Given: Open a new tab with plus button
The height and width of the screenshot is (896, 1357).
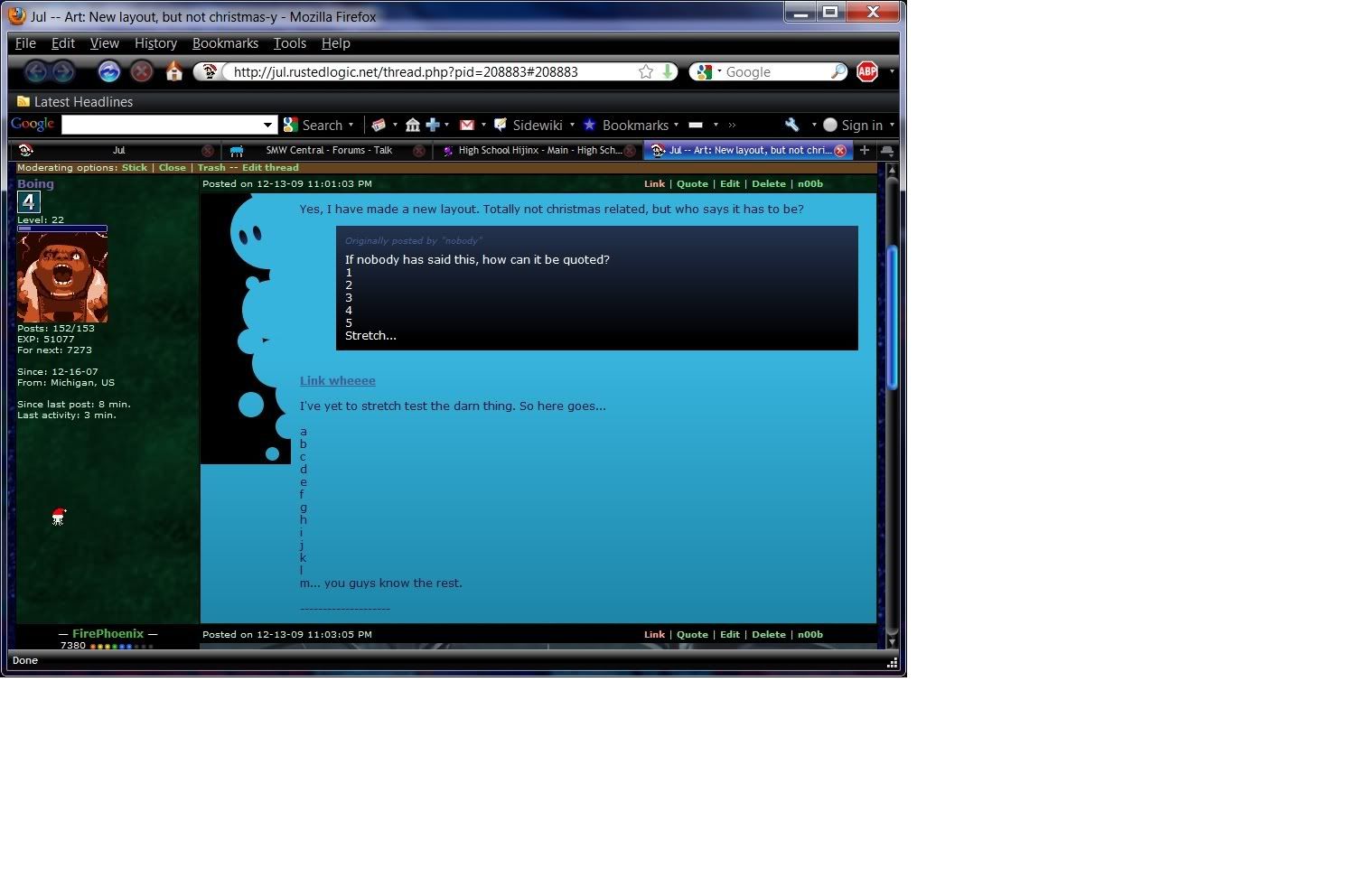Looking at the screenshot, I should (x=865, y=150).
